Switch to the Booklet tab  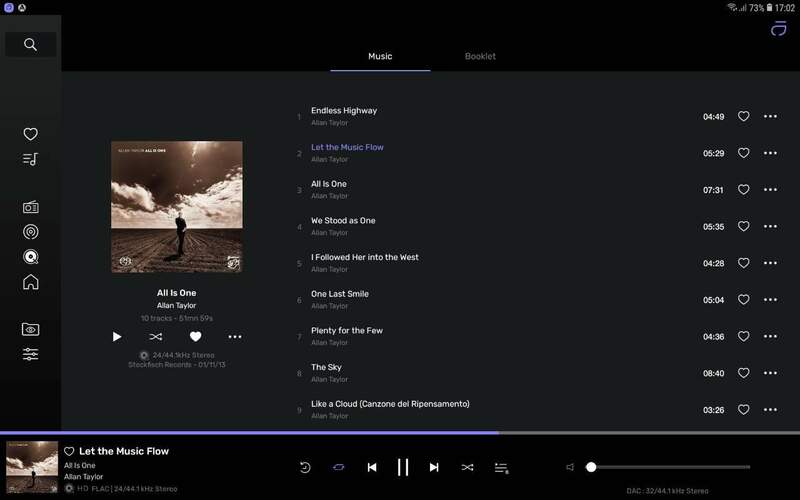(x=480, y=56)
